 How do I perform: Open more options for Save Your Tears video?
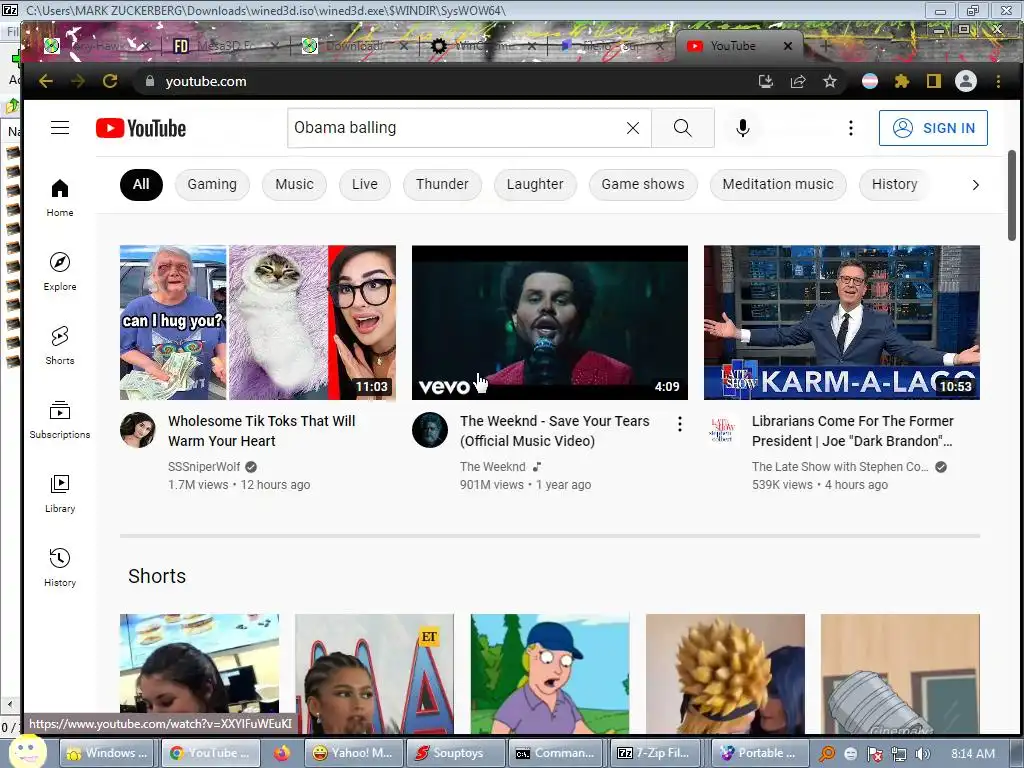[680, 424]
